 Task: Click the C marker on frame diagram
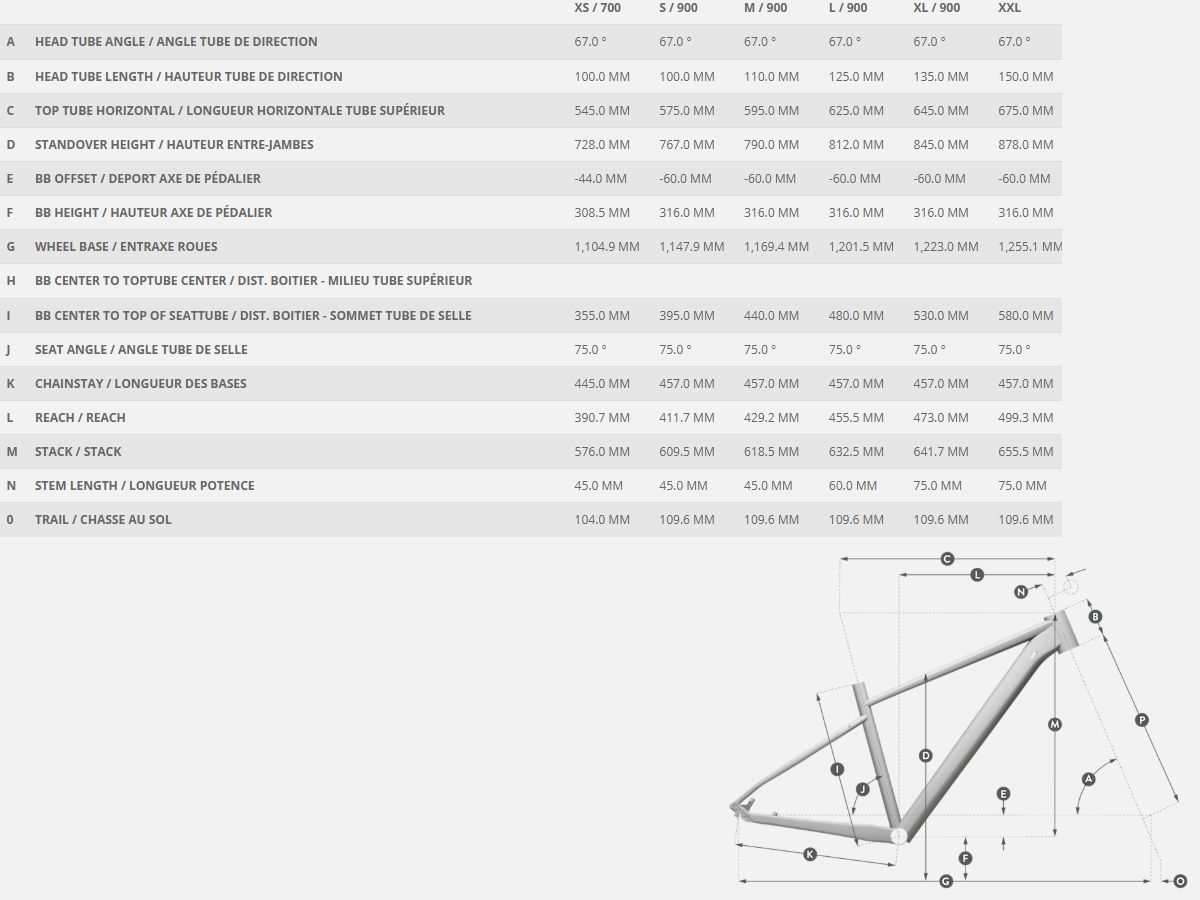click(x=947, y=559)
